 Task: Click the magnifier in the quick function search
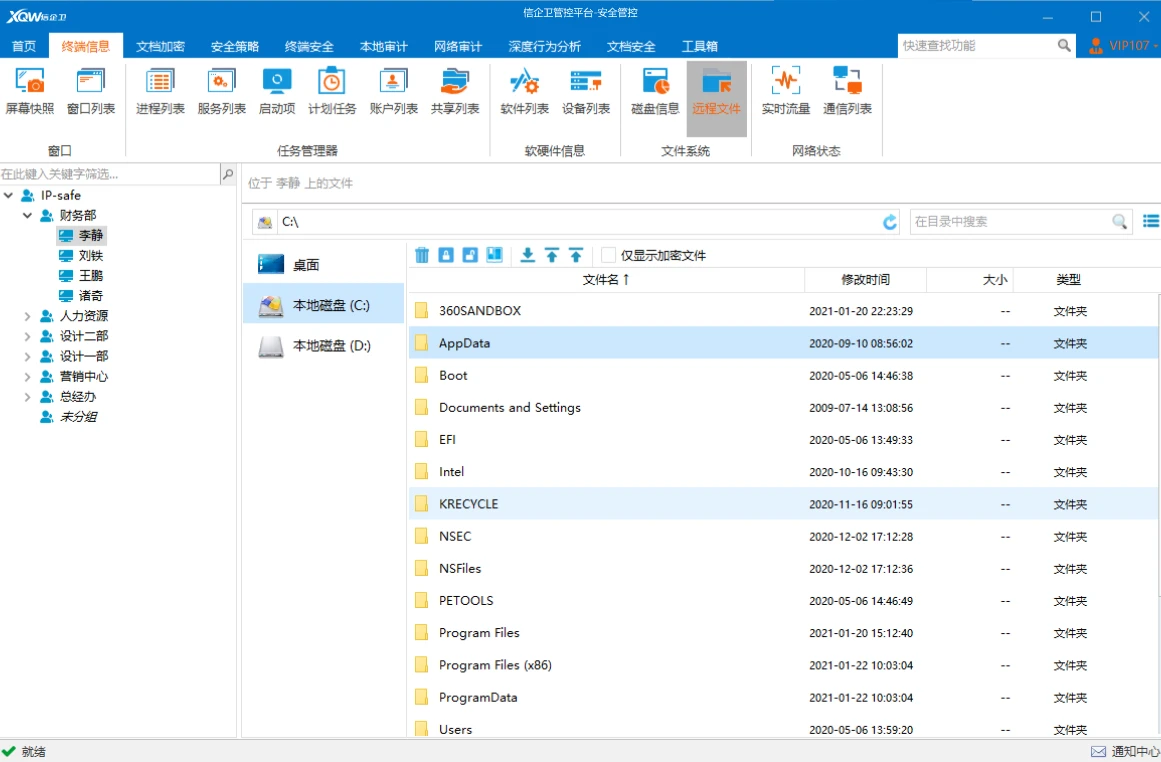coord(1064,46)
